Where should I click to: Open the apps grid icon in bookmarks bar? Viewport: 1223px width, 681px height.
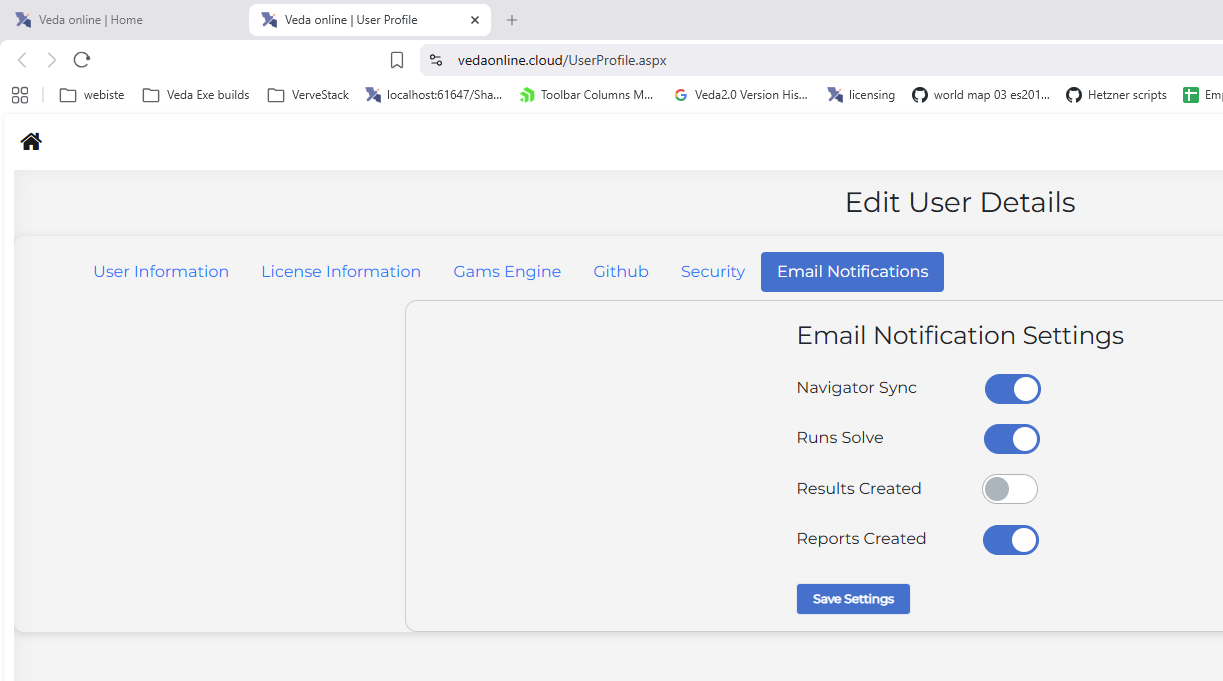click(20, 95)
